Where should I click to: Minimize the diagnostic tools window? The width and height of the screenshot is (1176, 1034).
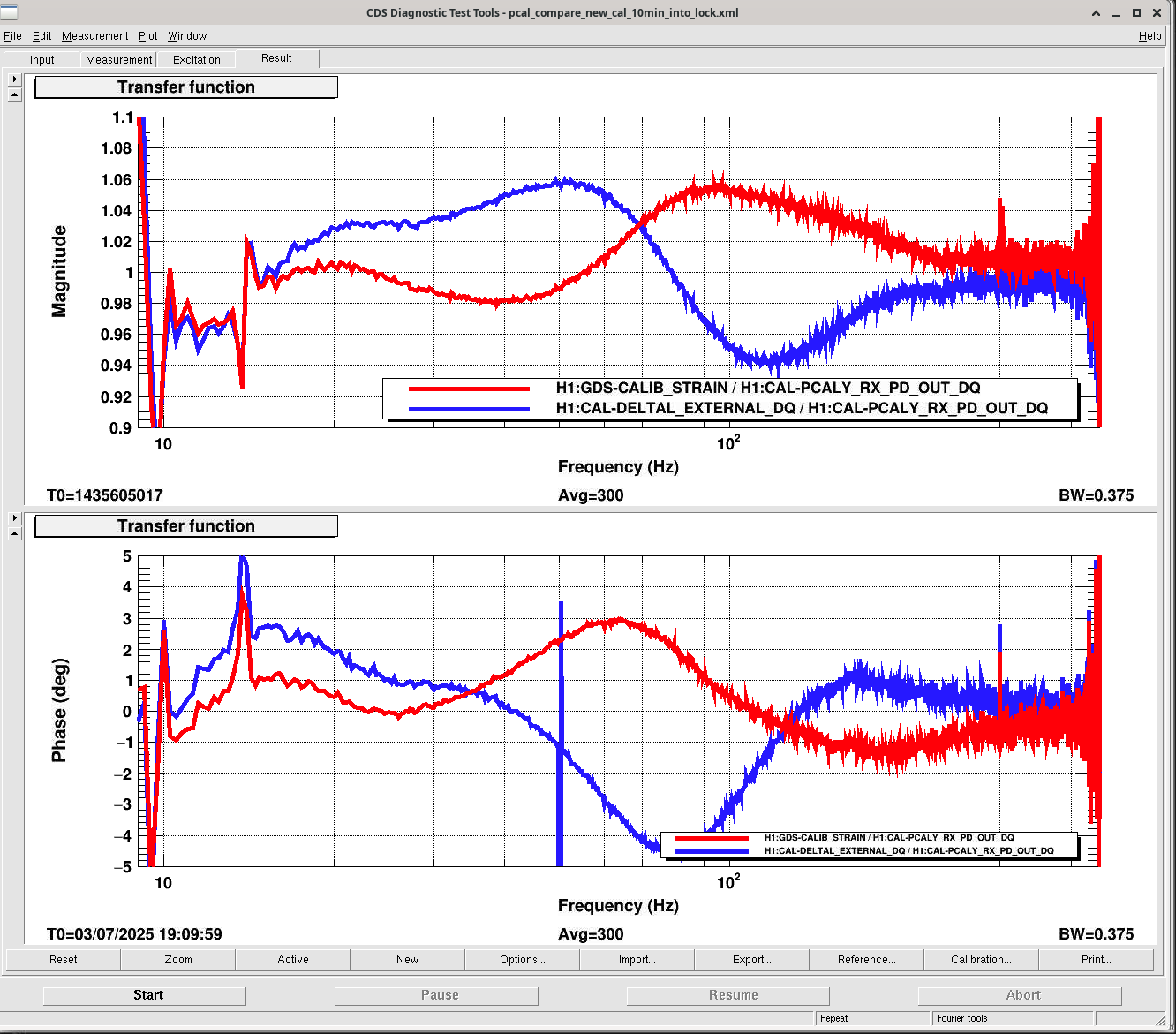pos(1117,13)
